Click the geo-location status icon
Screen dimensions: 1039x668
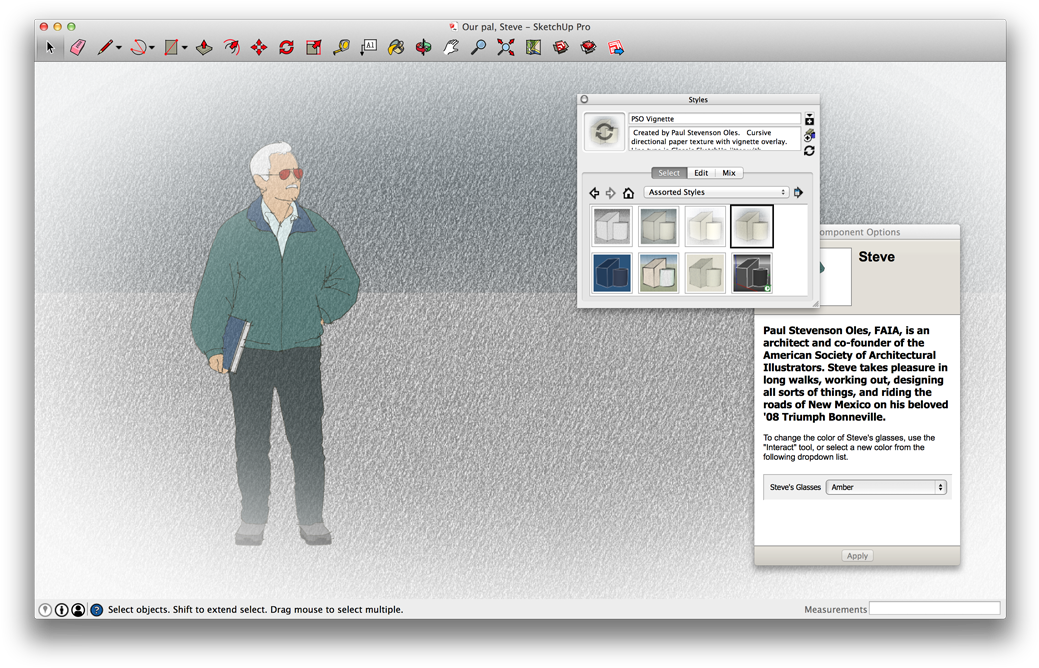pyautogui.click(x=45, y=610)
